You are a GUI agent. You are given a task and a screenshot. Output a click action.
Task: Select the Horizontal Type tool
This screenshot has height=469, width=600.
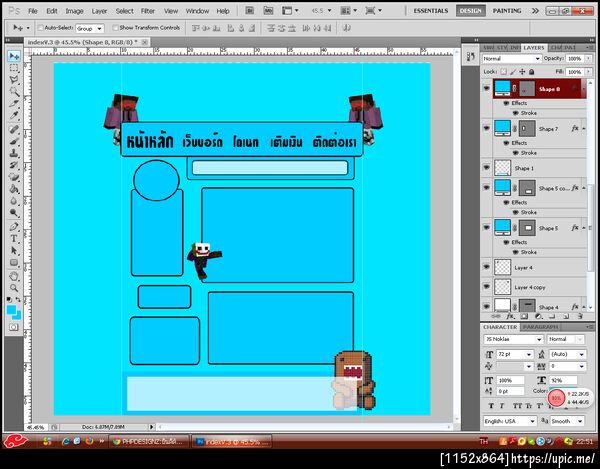pos(14,239)
